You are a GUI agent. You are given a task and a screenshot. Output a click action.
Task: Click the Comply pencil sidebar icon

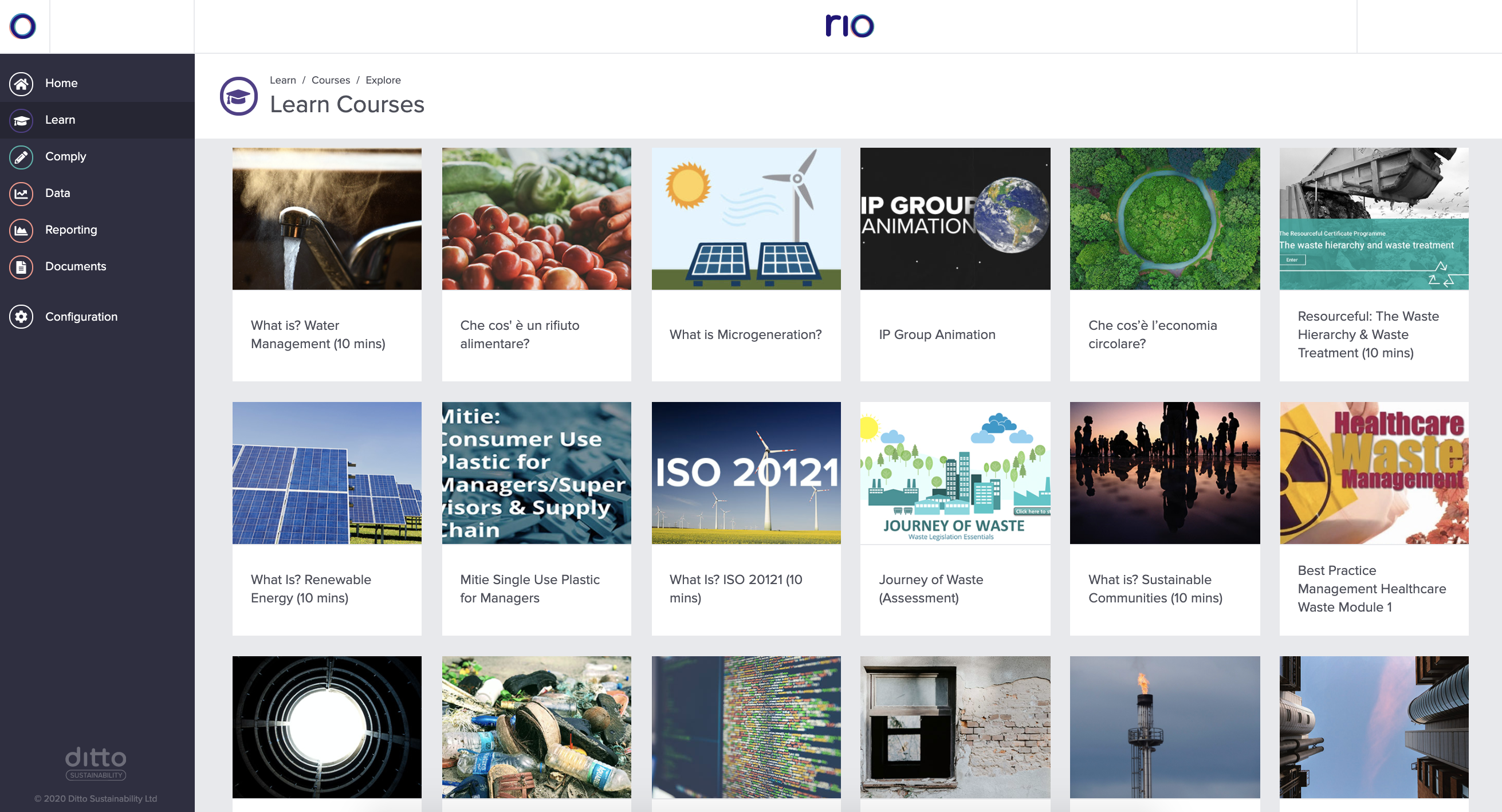point(21,157)
